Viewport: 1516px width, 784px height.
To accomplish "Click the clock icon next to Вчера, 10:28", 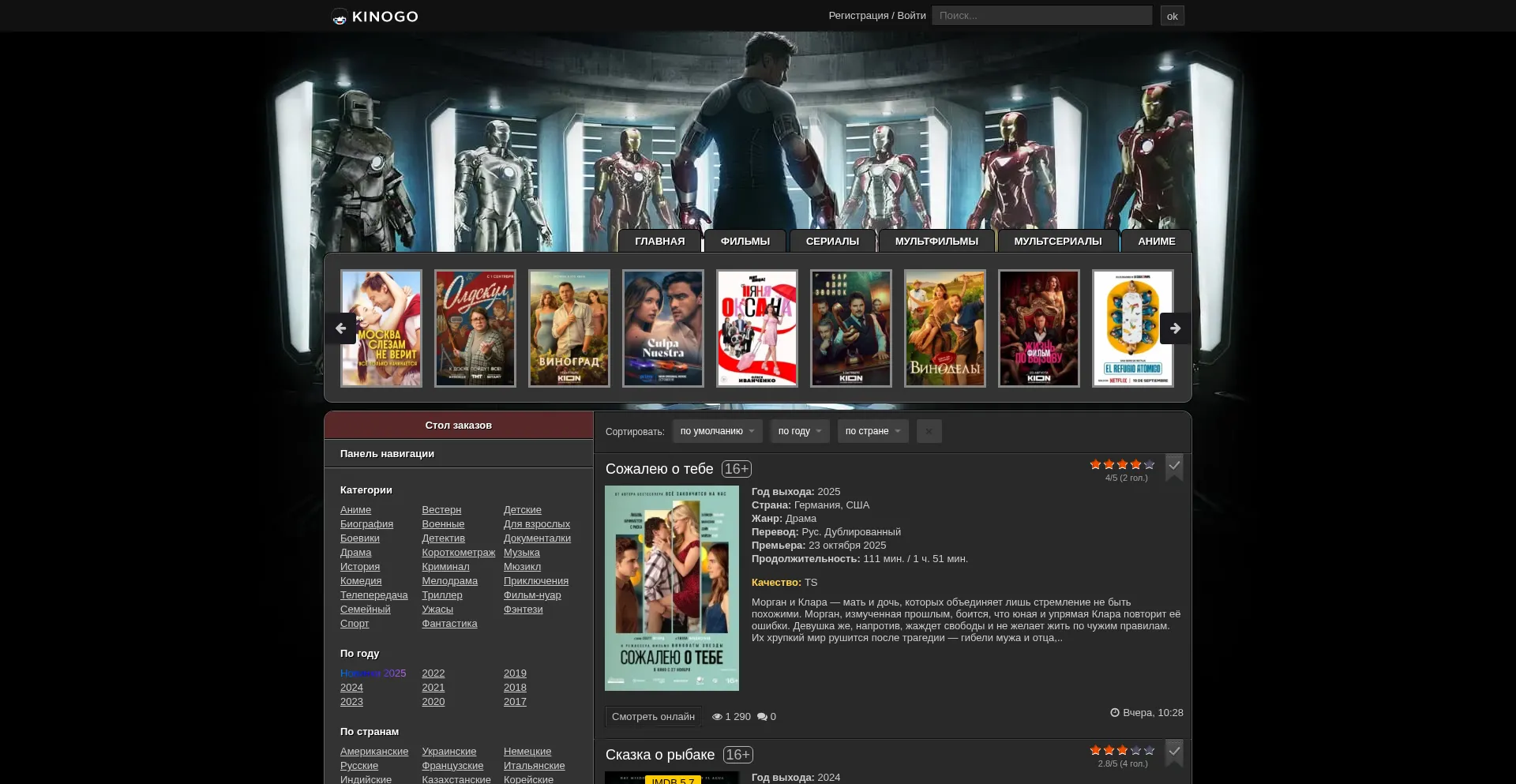I will 1115,713.
